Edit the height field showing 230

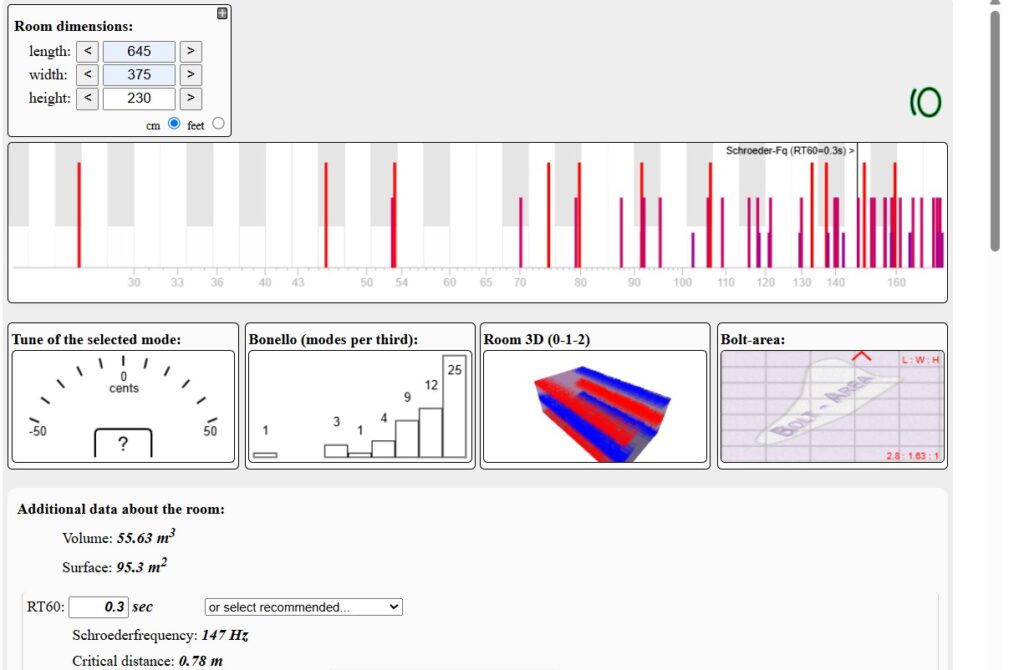(139, 98)
